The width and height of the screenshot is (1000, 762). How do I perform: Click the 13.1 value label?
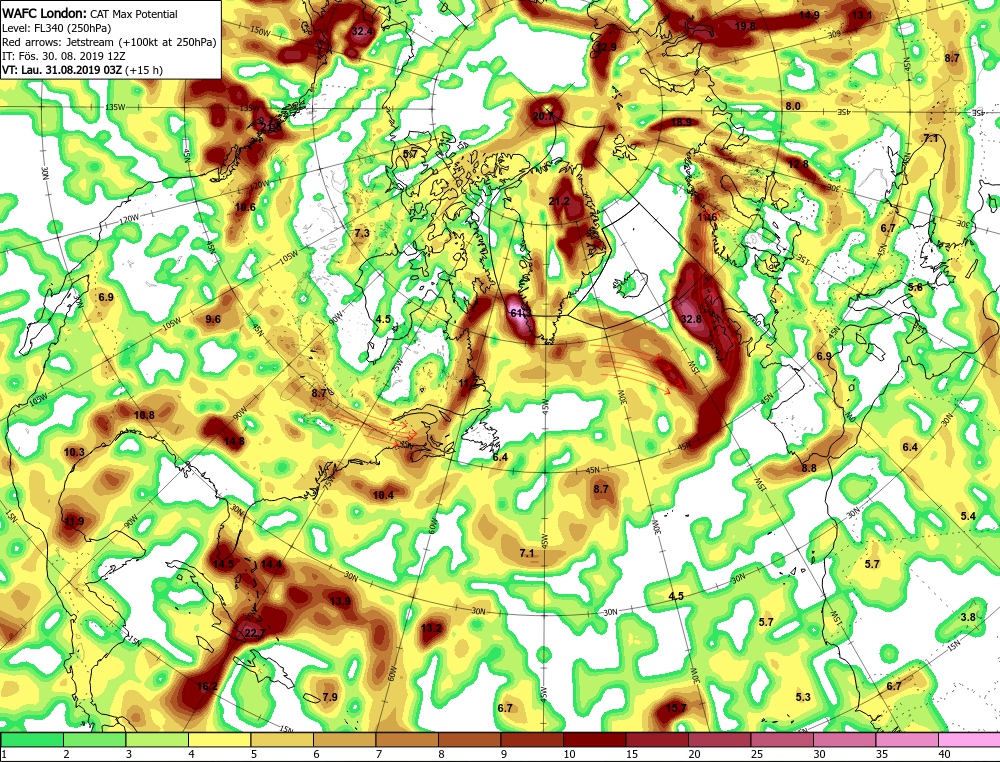coord(862,15)
